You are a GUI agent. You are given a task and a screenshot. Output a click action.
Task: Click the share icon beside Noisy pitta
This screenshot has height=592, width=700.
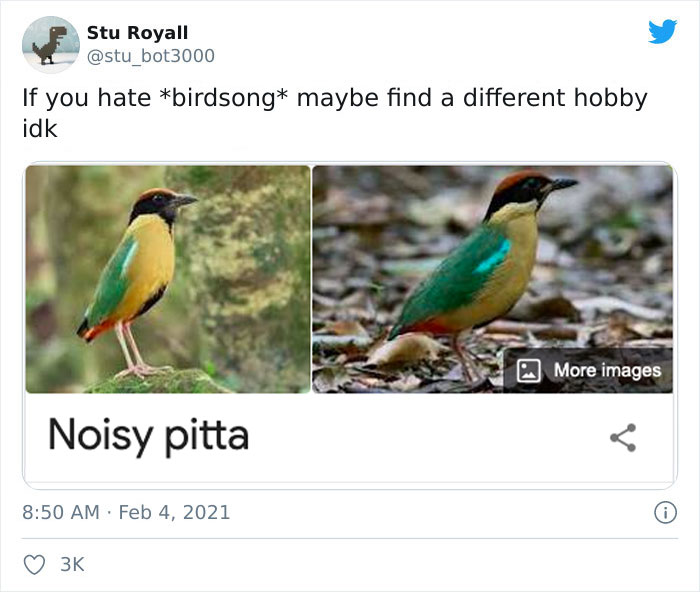624,437
